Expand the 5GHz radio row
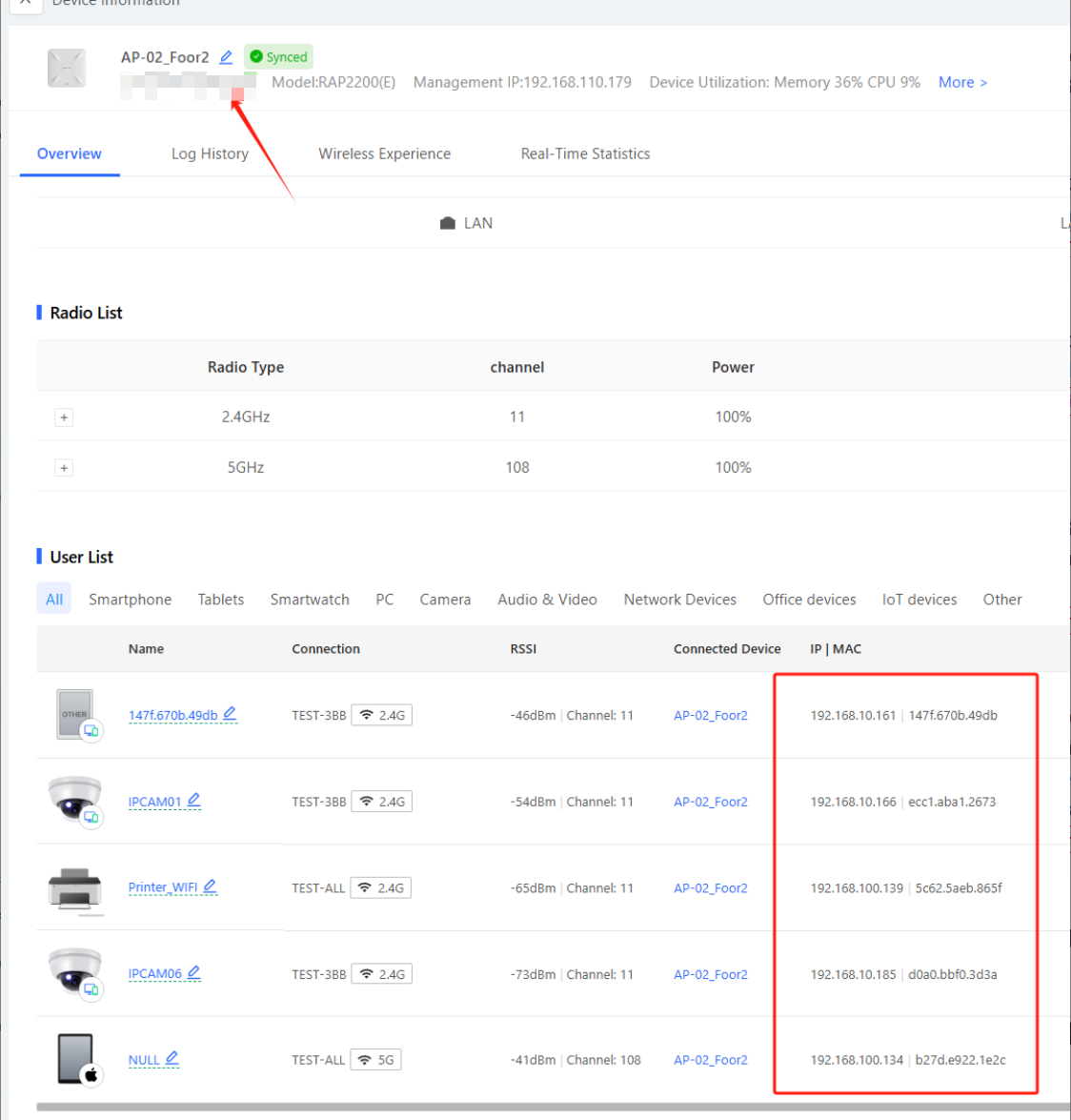Image resolution: width=1071 pixels, height=1120 pixels. click(64, 468)
